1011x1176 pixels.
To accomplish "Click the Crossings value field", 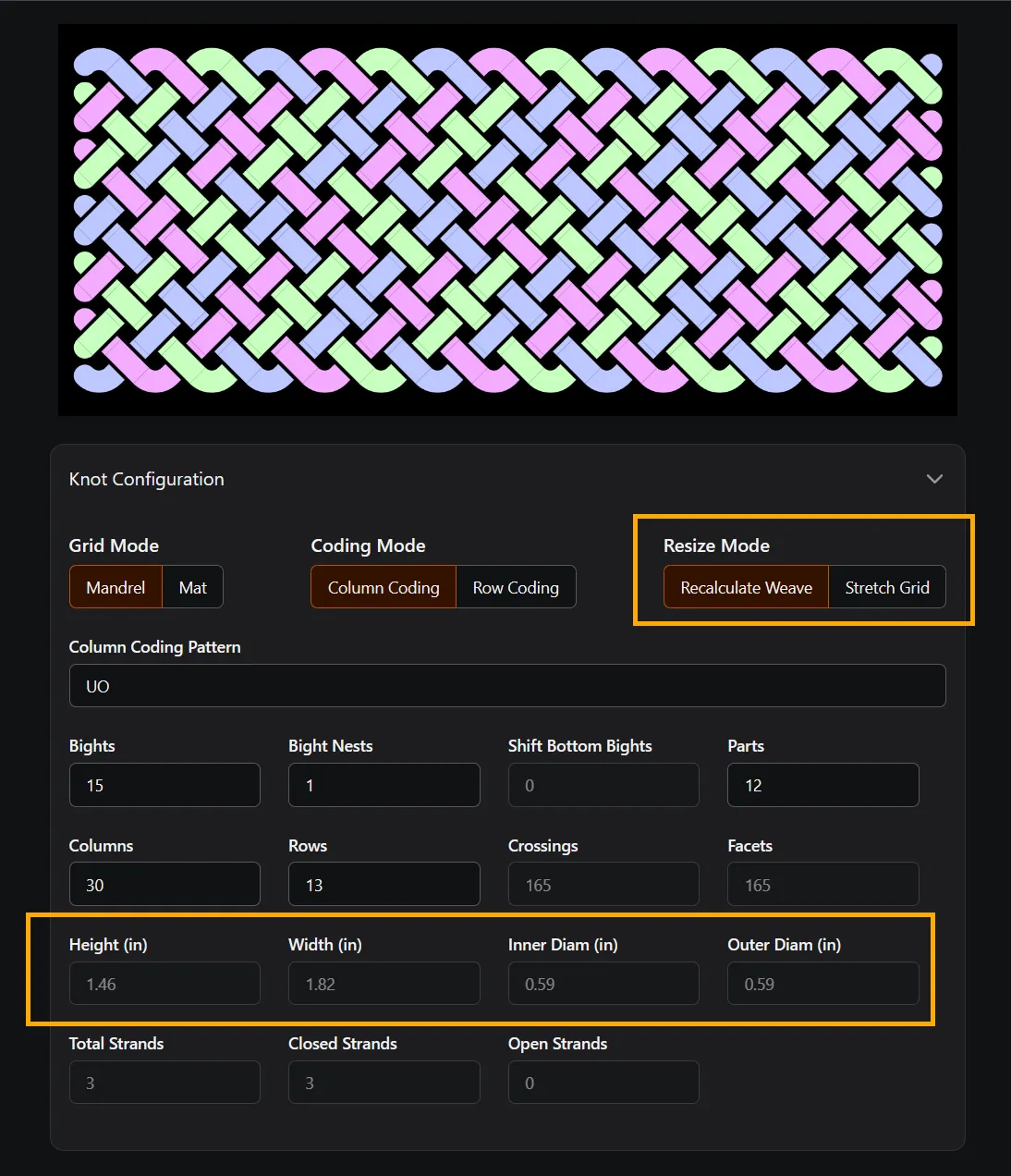I will point(603,885).
